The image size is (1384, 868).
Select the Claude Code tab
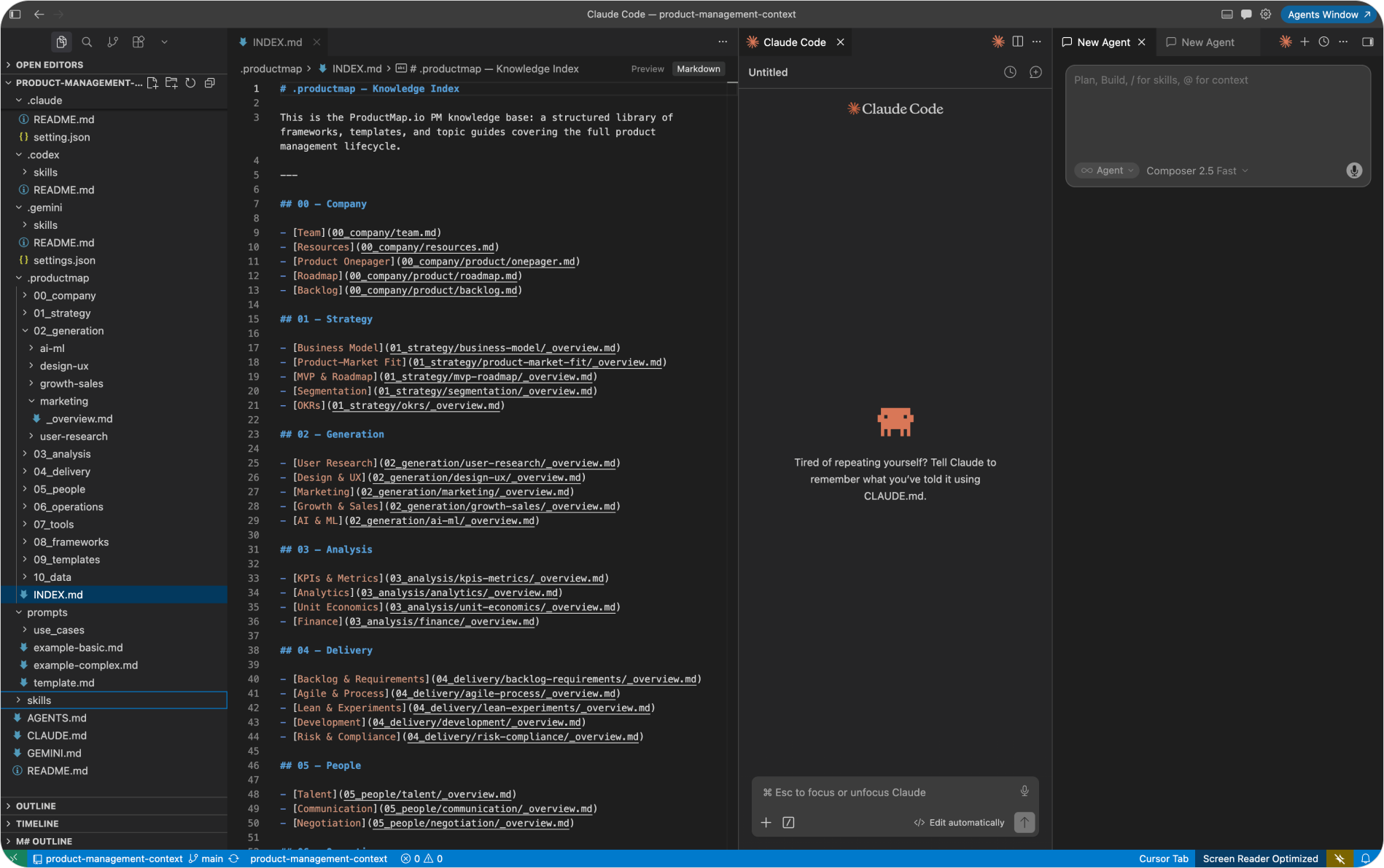tap(794, 42)
